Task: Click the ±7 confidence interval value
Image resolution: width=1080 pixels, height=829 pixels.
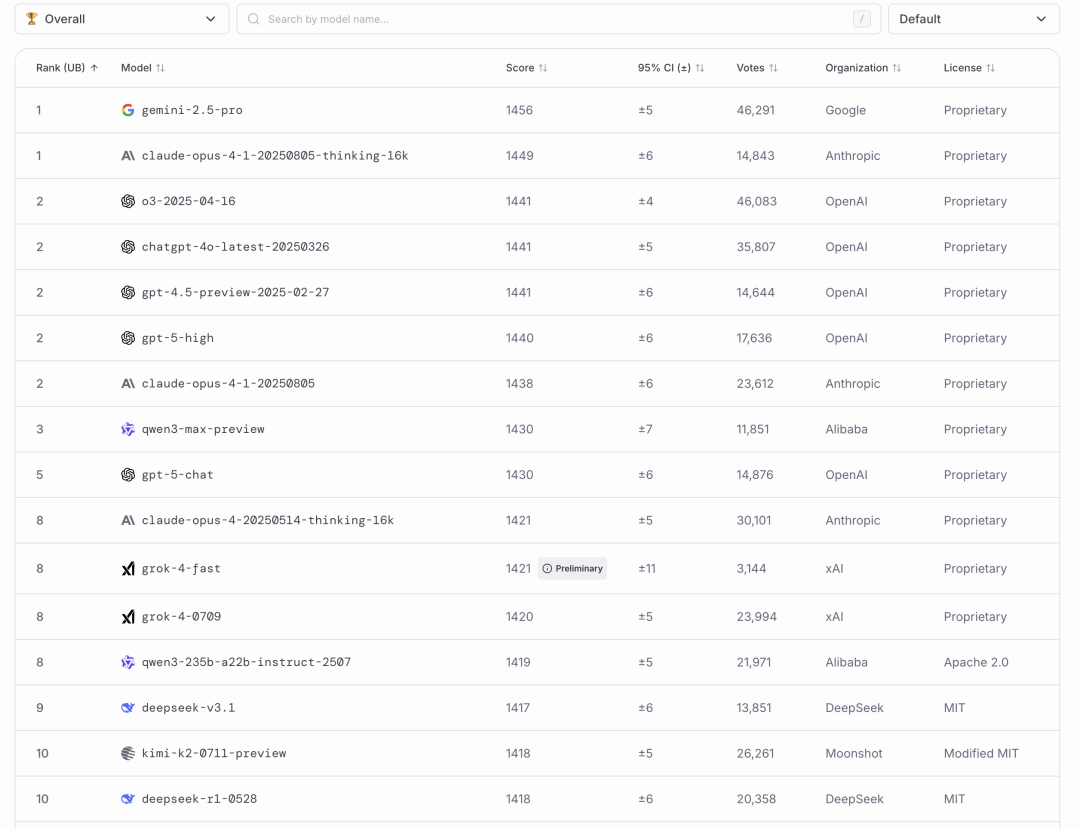Action: coord(645,429)
